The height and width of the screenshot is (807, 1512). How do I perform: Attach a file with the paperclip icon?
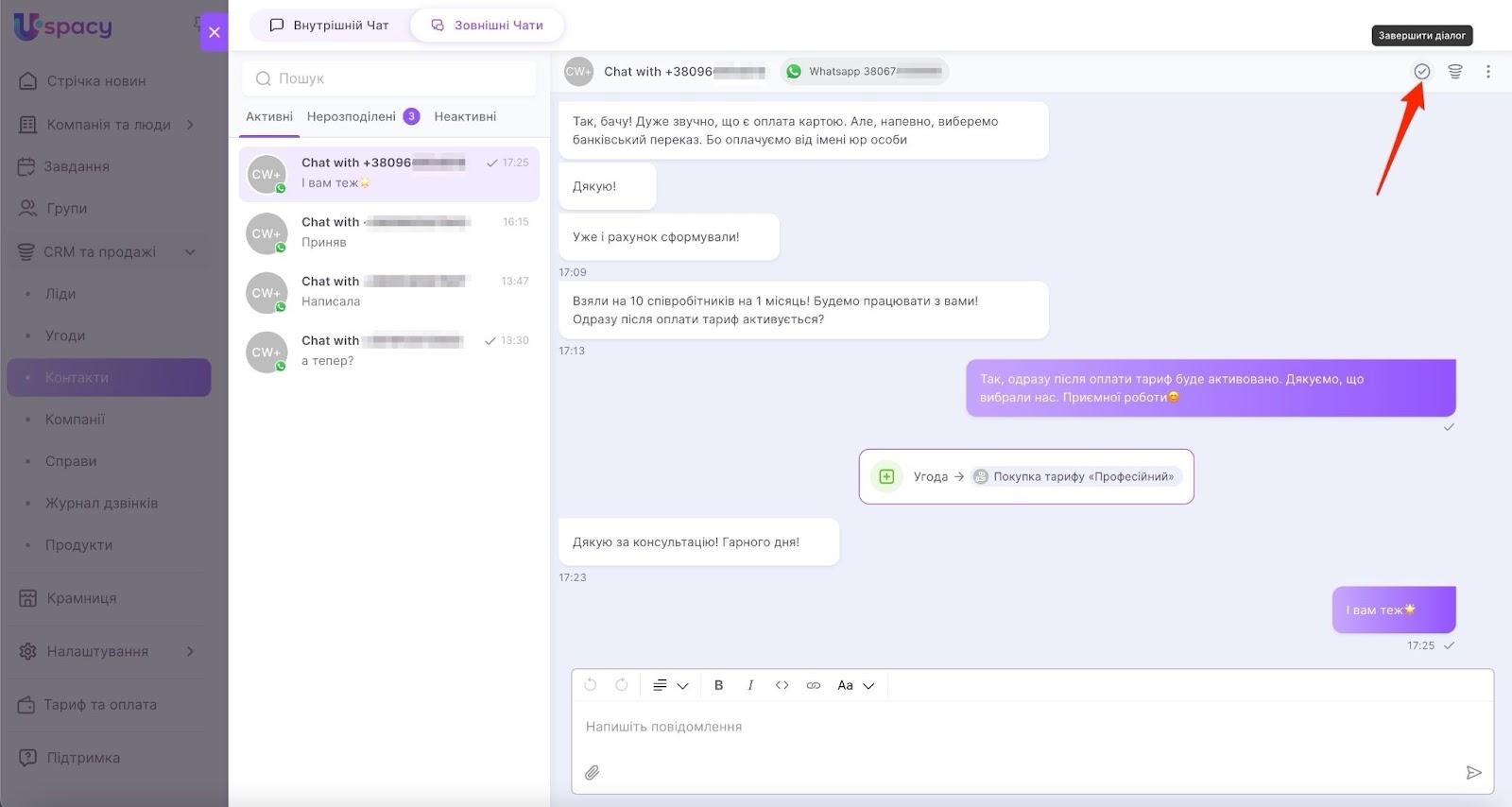[x=593, y=773]
